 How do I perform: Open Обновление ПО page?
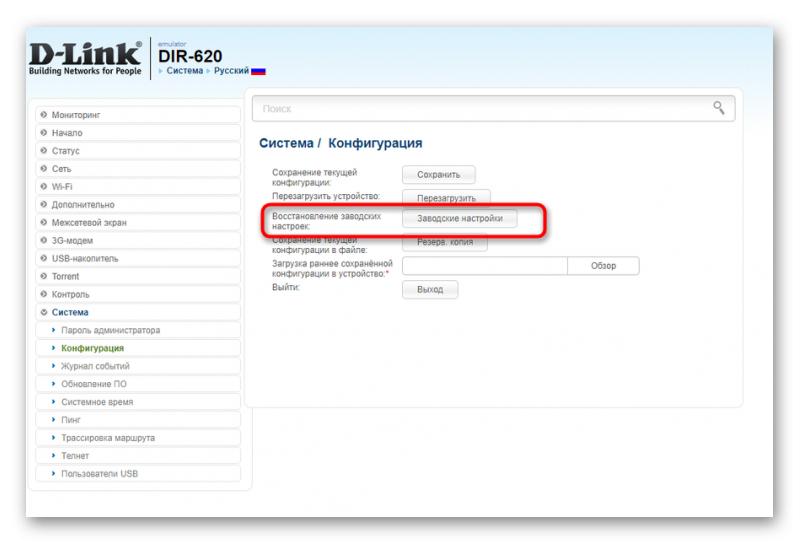138,384
